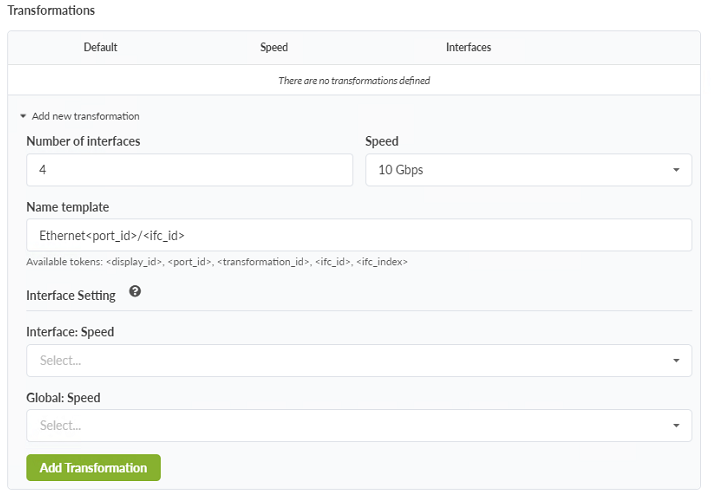Click the Transformations section heading

pos(49,10)
